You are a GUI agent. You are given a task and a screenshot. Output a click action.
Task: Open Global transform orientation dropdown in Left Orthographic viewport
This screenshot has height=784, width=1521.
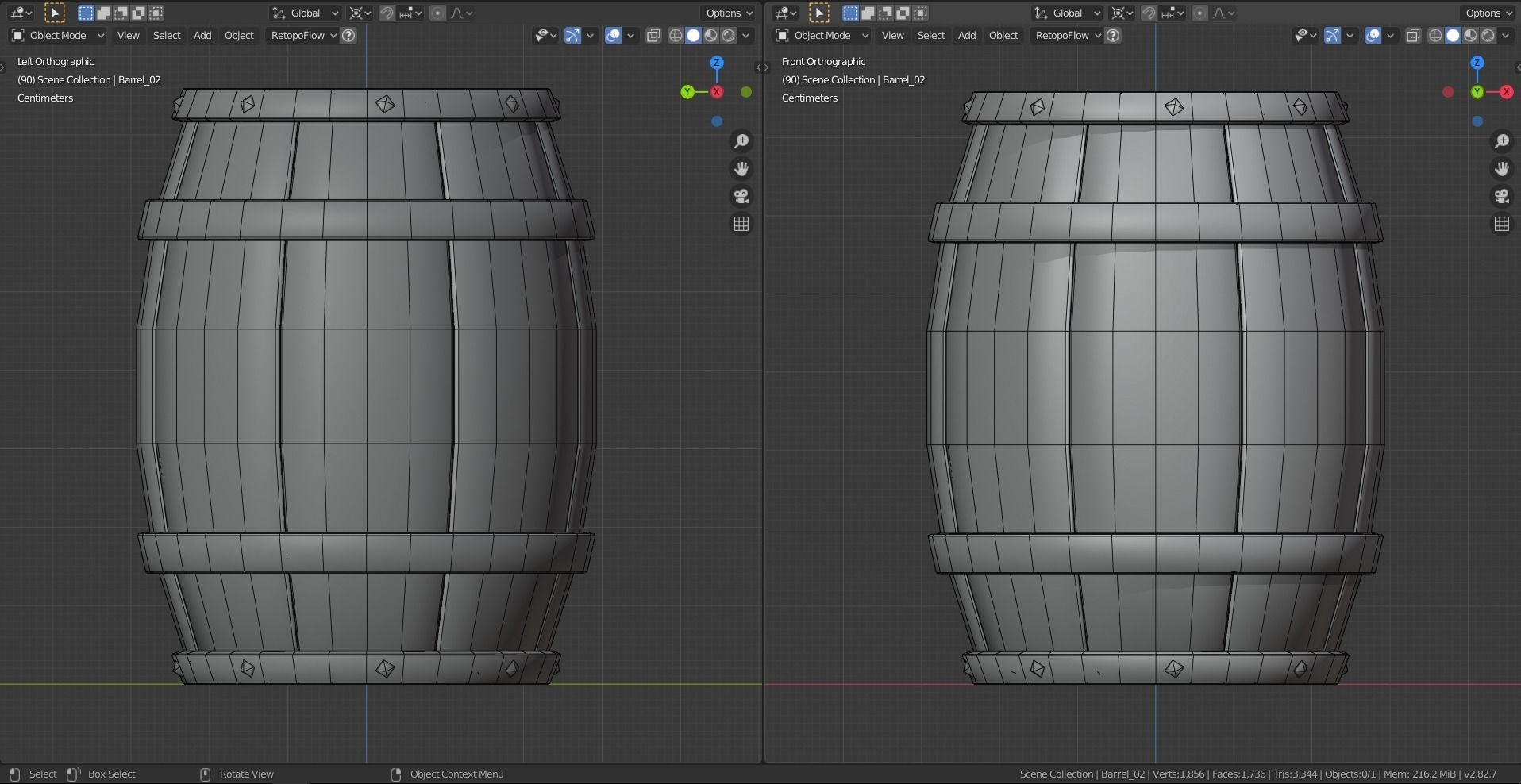click(x=306, y=13)
